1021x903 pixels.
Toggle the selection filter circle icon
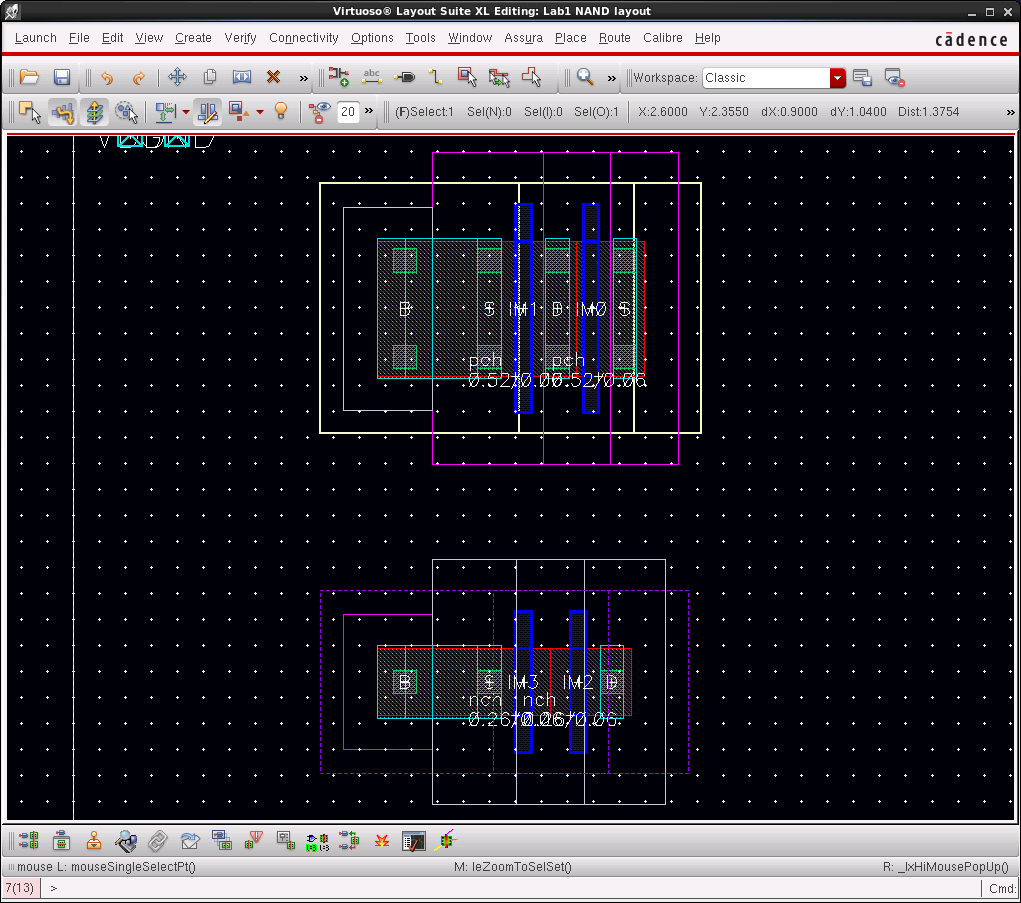tap(126, 112)
